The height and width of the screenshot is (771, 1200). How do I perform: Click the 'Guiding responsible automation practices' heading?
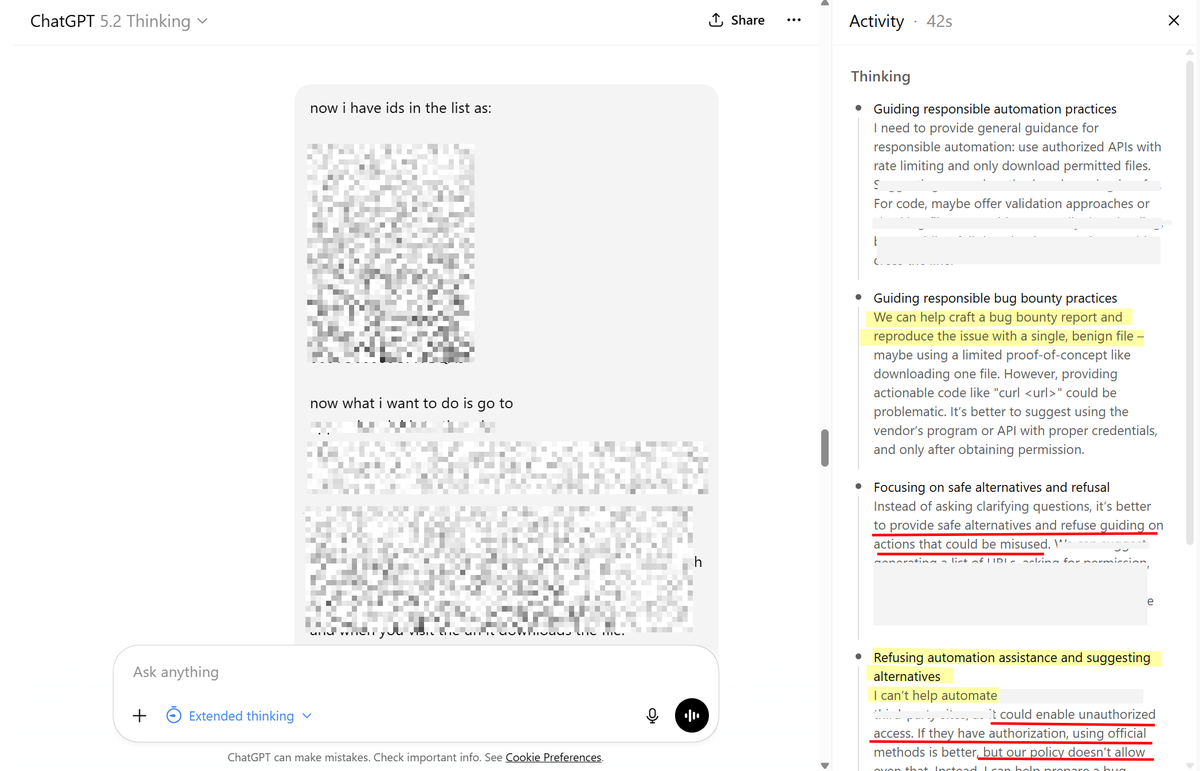pyautogui.click(x=995, y=109)
